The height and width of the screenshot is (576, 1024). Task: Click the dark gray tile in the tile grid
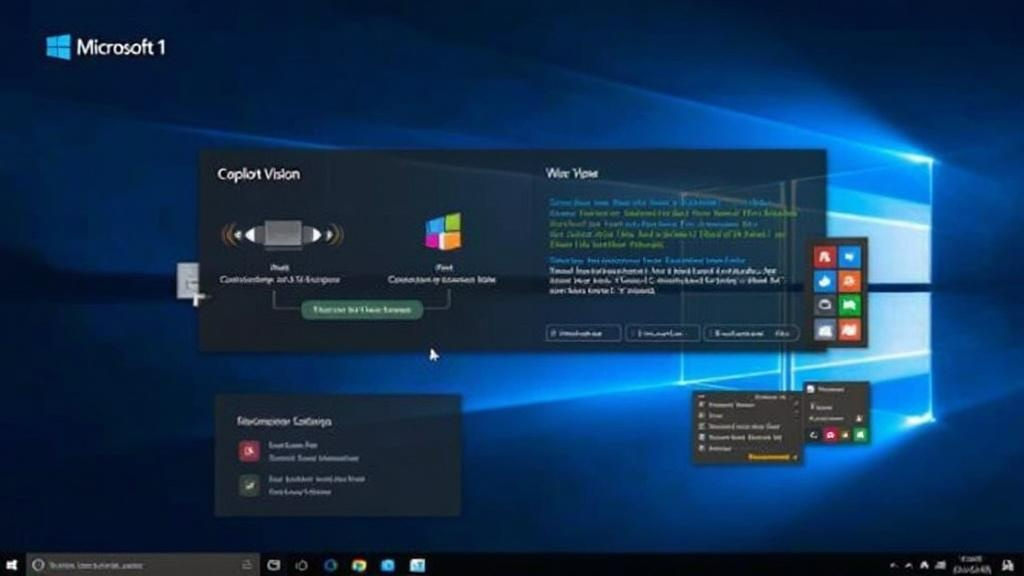point(825,305)
